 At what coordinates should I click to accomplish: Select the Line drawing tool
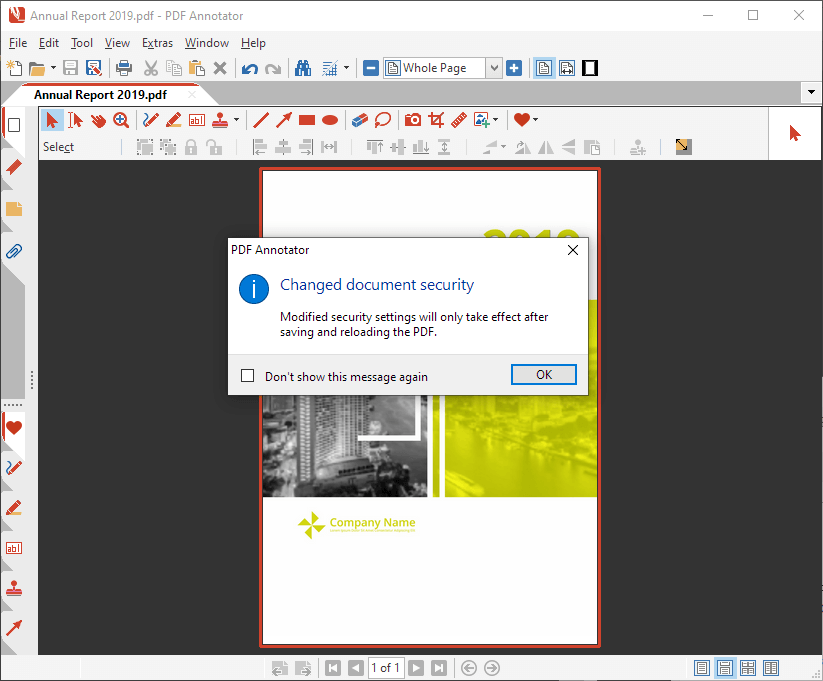coord(261,120)
